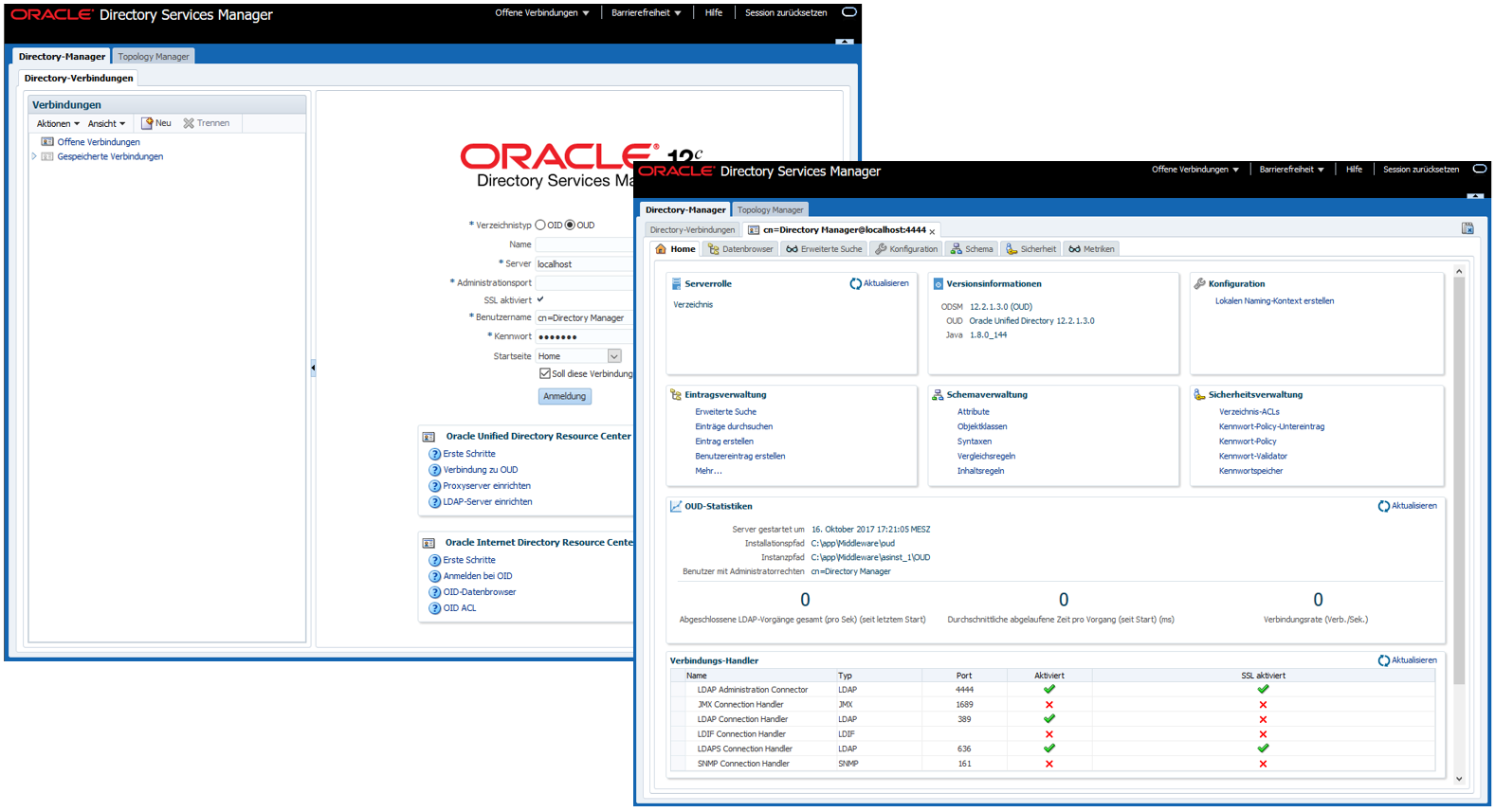Open Objektklassen under Schemaverwaltung
Image resolution: width=1495 pixels, height=812 pixels.
coord(982,426)
